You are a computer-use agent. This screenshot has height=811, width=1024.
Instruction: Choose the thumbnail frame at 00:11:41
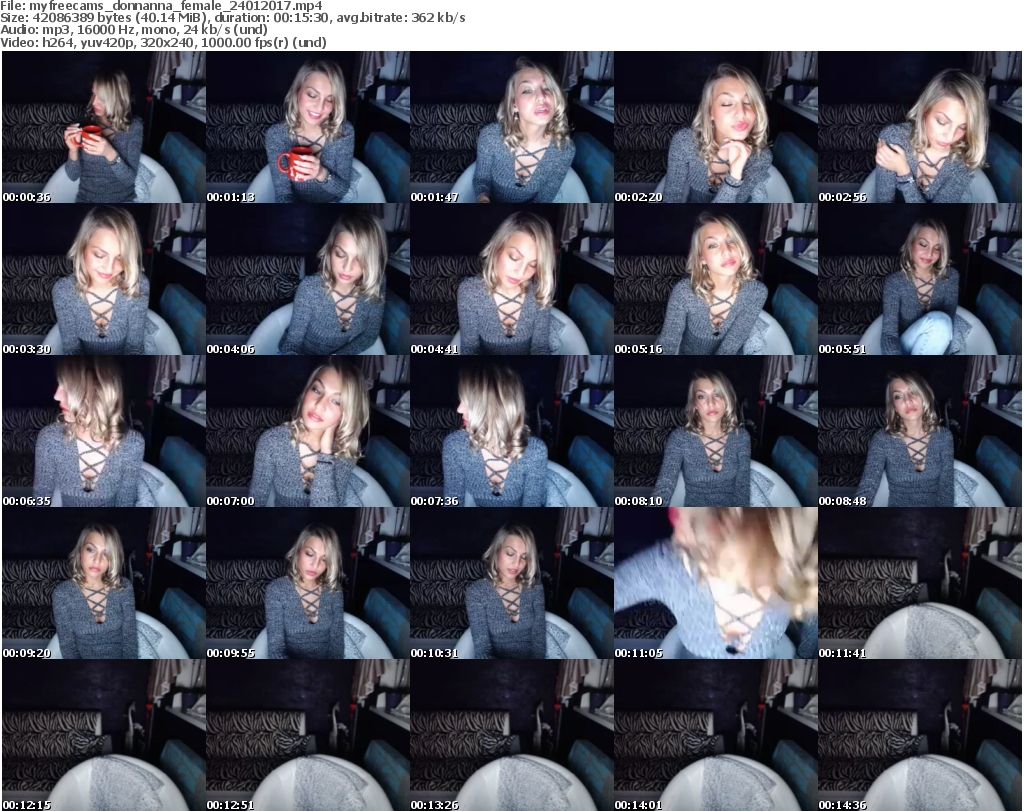pos(920,583)
